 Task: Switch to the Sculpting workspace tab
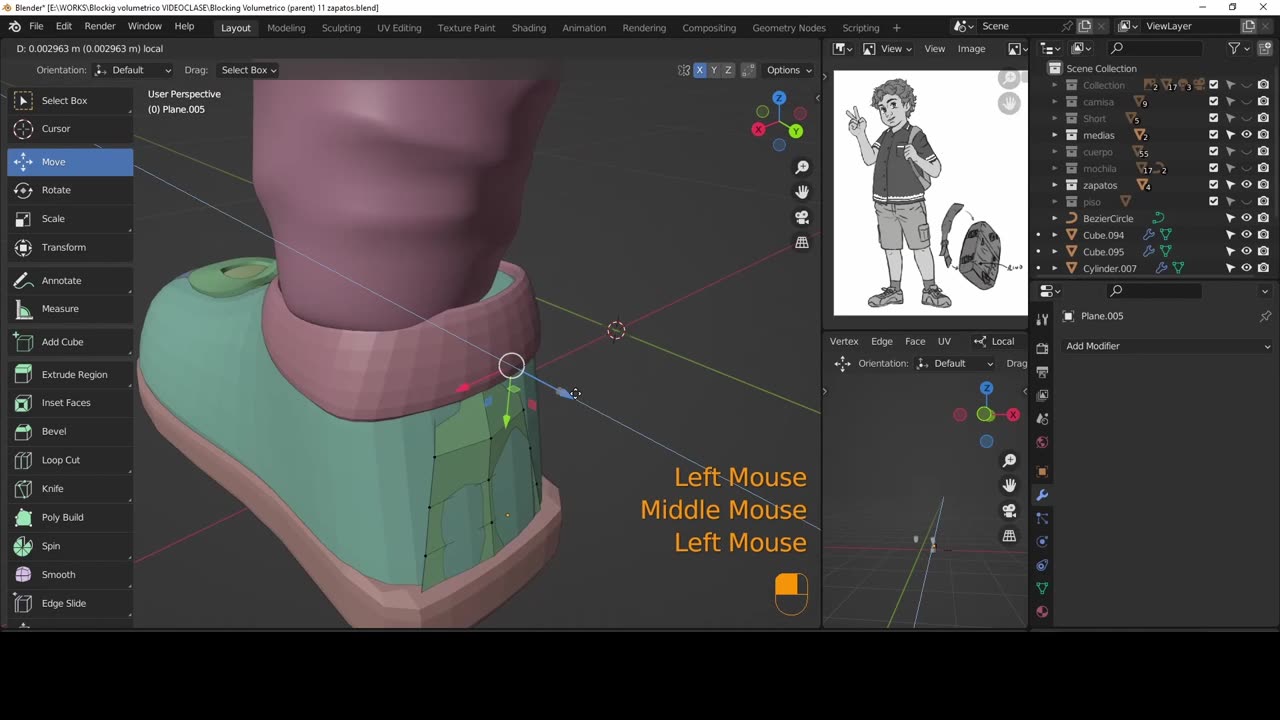(x=341, y=28)
